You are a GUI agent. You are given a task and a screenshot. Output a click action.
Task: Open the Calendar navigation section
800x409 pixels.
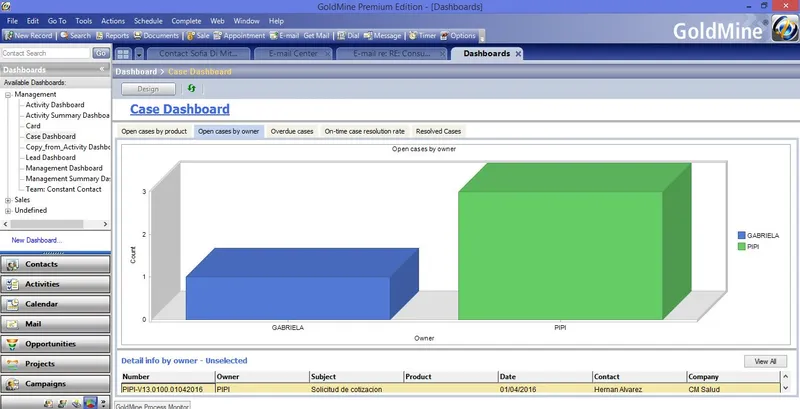click(x=55, y=304)
